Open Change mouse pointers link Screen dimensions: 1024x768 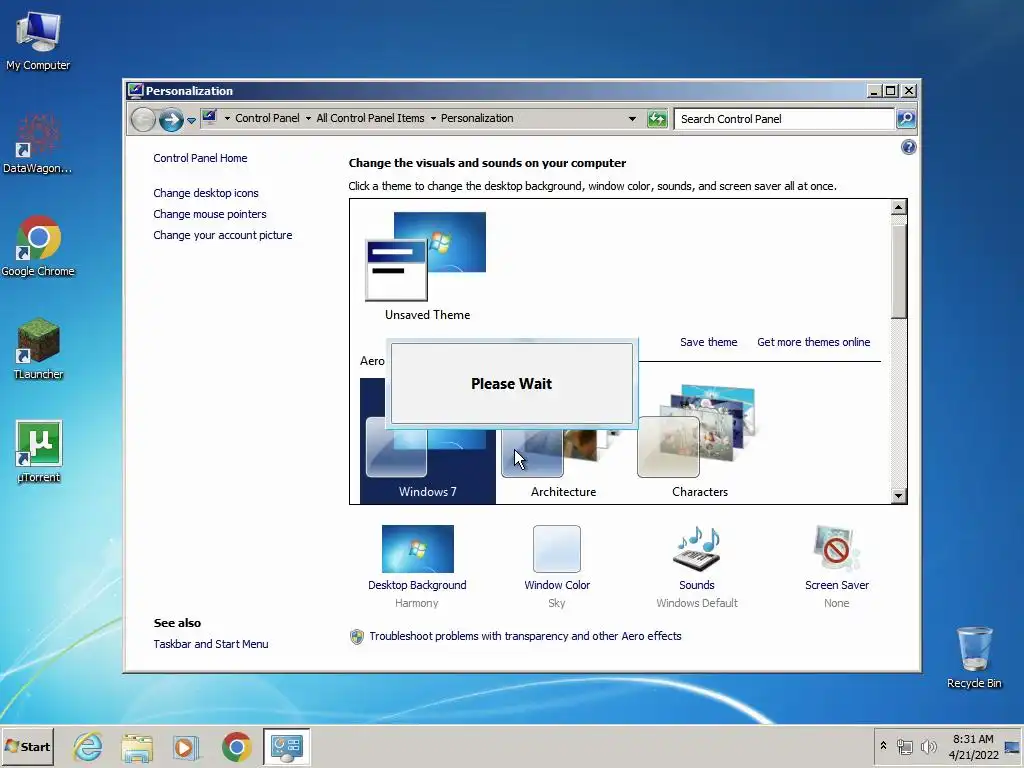click(x=210, y=214)
